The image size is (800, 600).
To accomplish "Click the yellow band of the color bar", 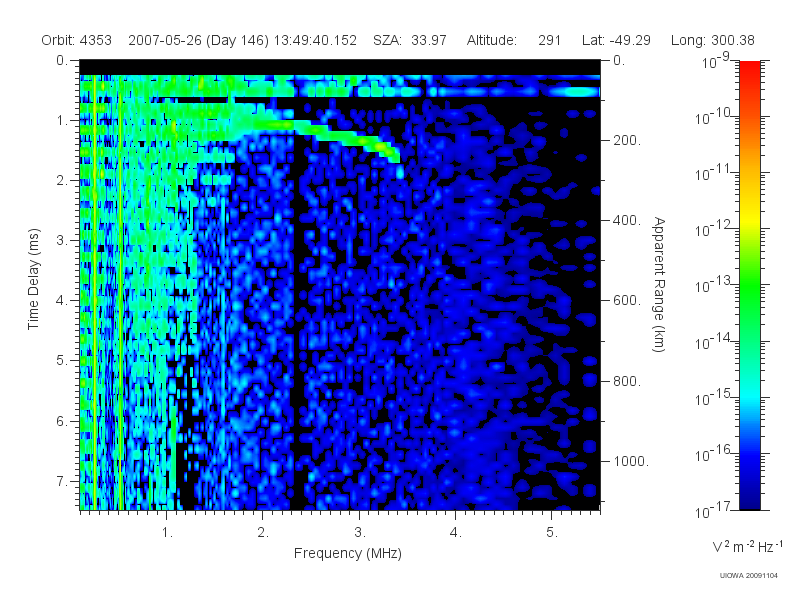I will point(749,217).
